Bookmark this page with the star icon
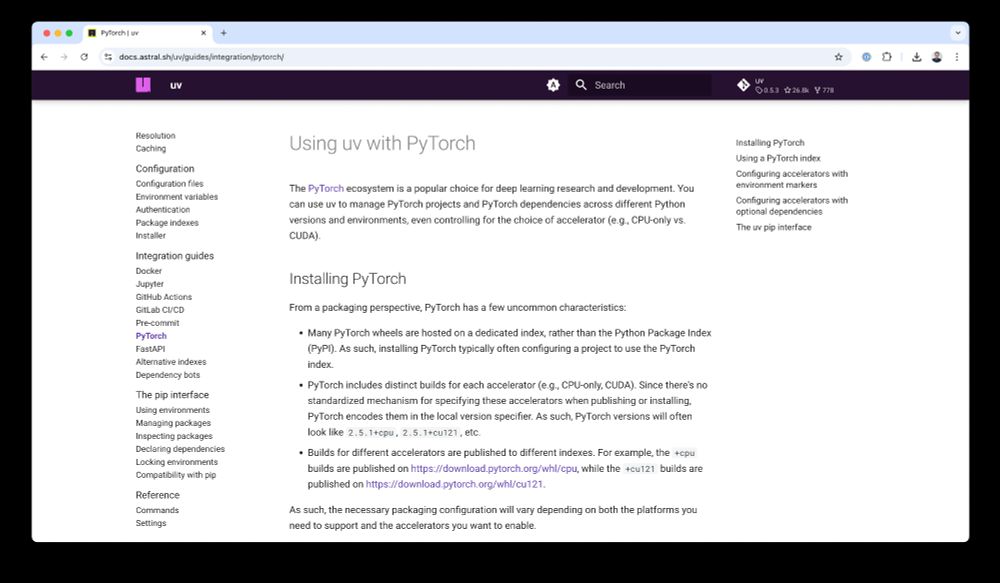Screen dimensions: 1000x583 tap(838, 57)
